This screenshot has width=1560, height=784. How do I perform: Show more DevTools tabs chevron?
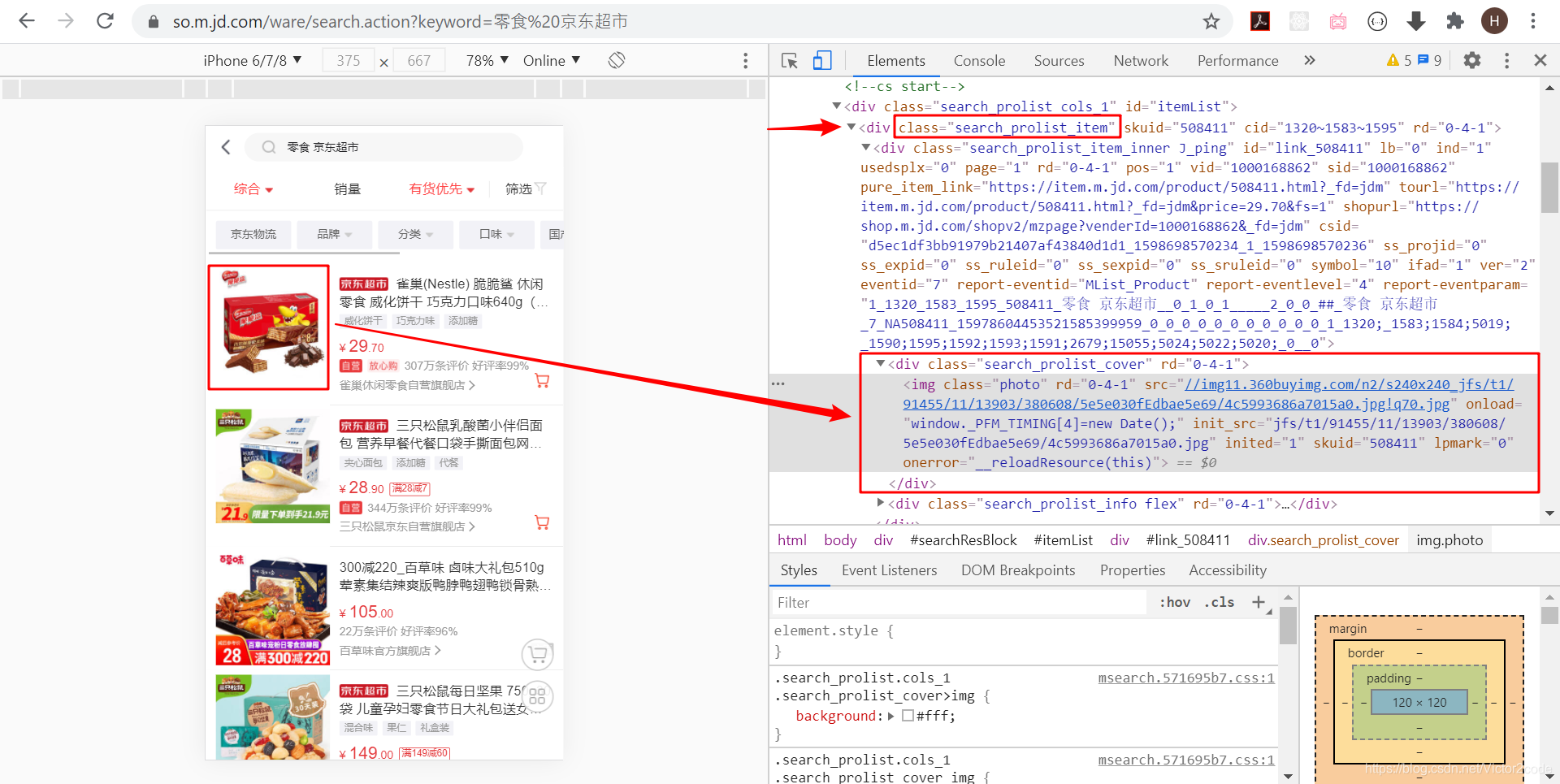click(1310, 60)
